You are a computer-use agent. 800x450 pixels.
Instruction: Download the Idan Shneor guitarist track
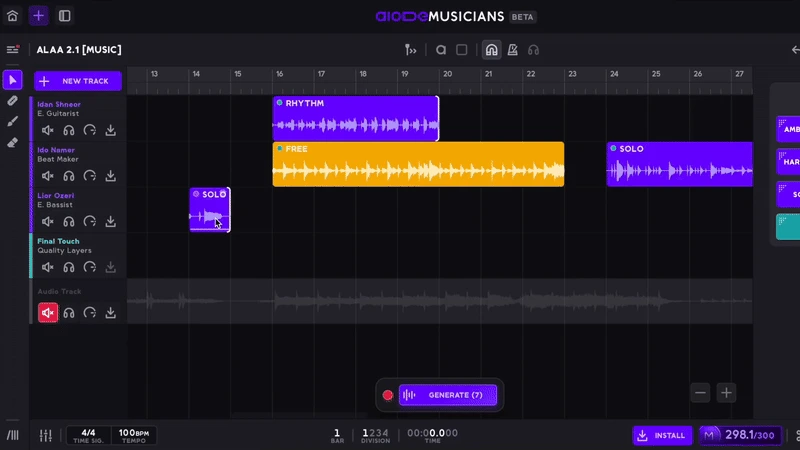(x=111, y=130)
